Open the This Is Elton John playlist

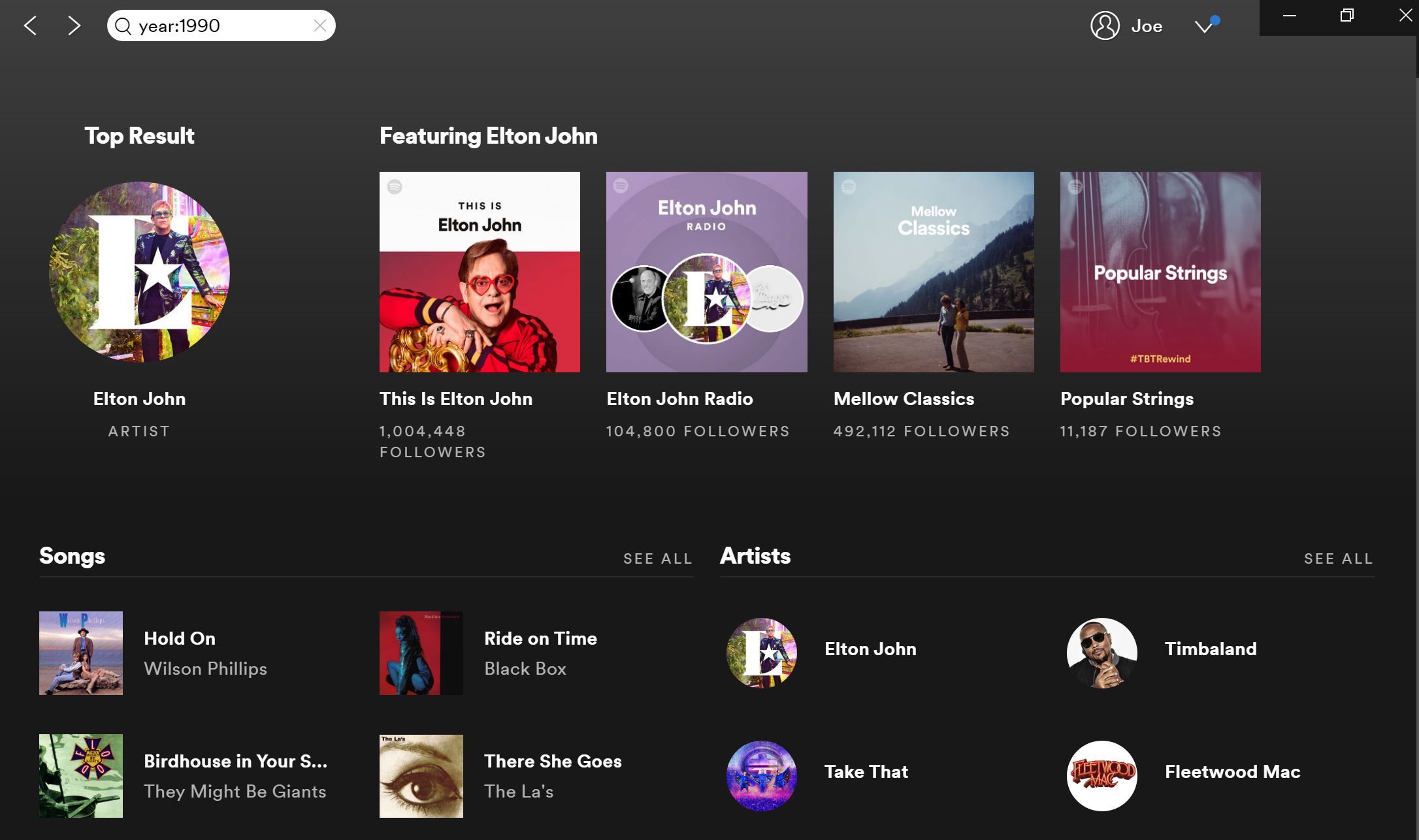tap(480, 271)
